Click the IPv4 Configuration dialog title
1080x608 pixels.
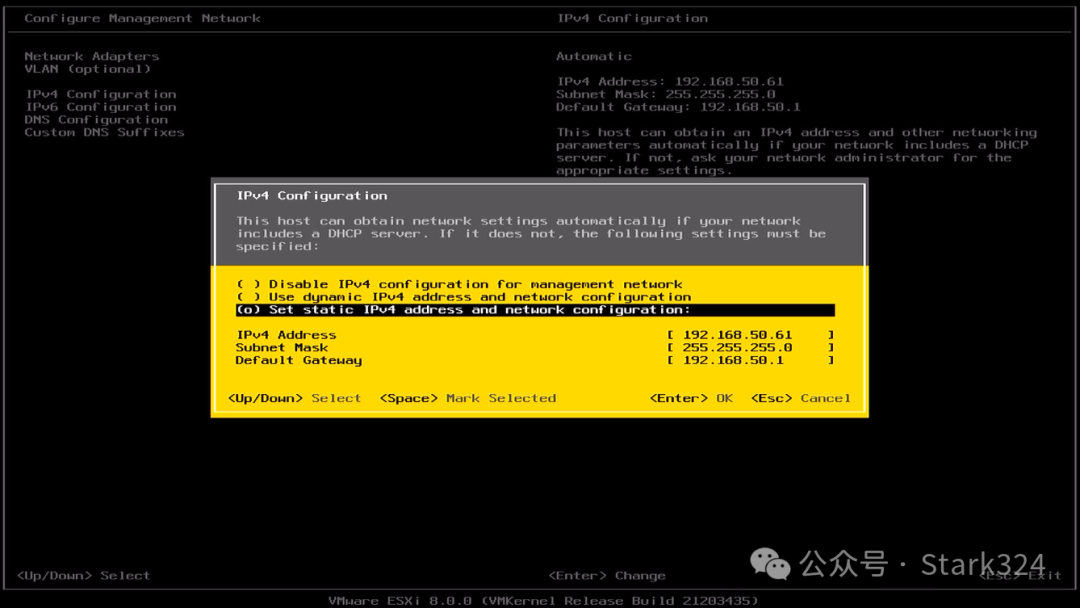point(312,196)
